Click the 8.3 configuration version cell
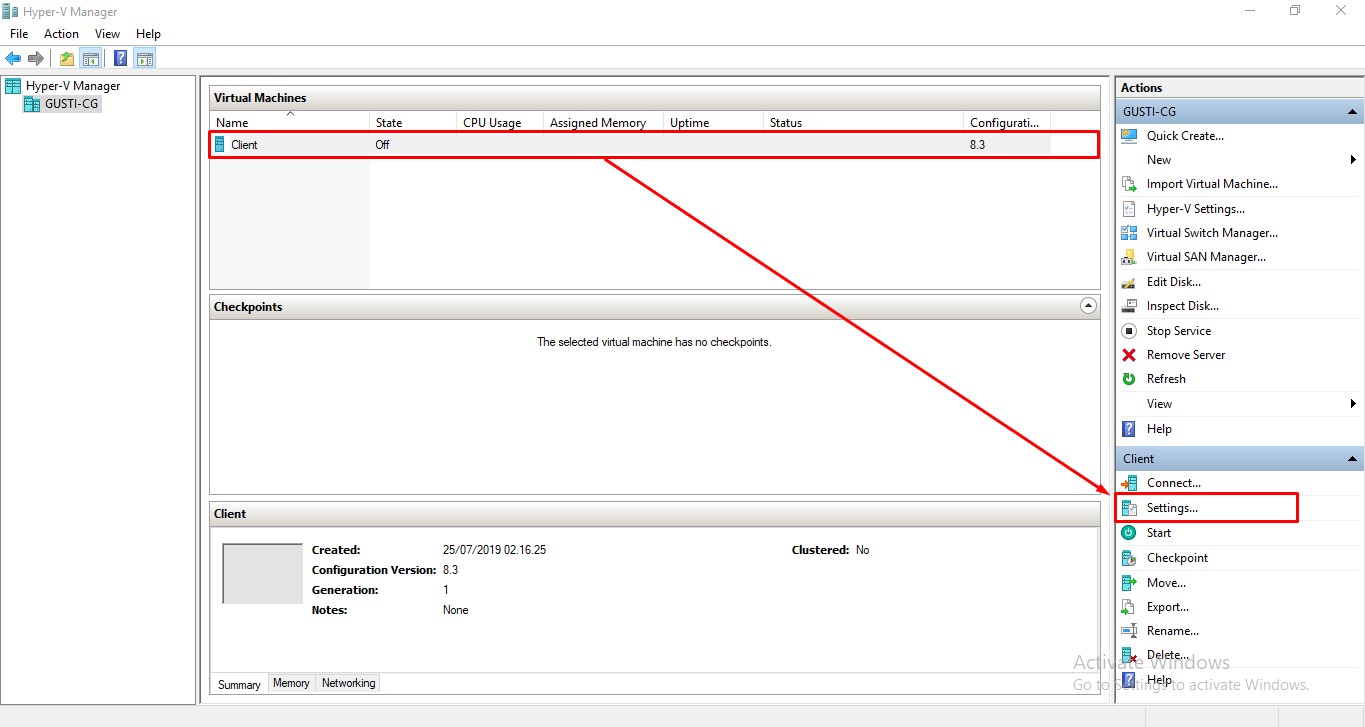This screenshot has width=1365, height=727. 978,145
